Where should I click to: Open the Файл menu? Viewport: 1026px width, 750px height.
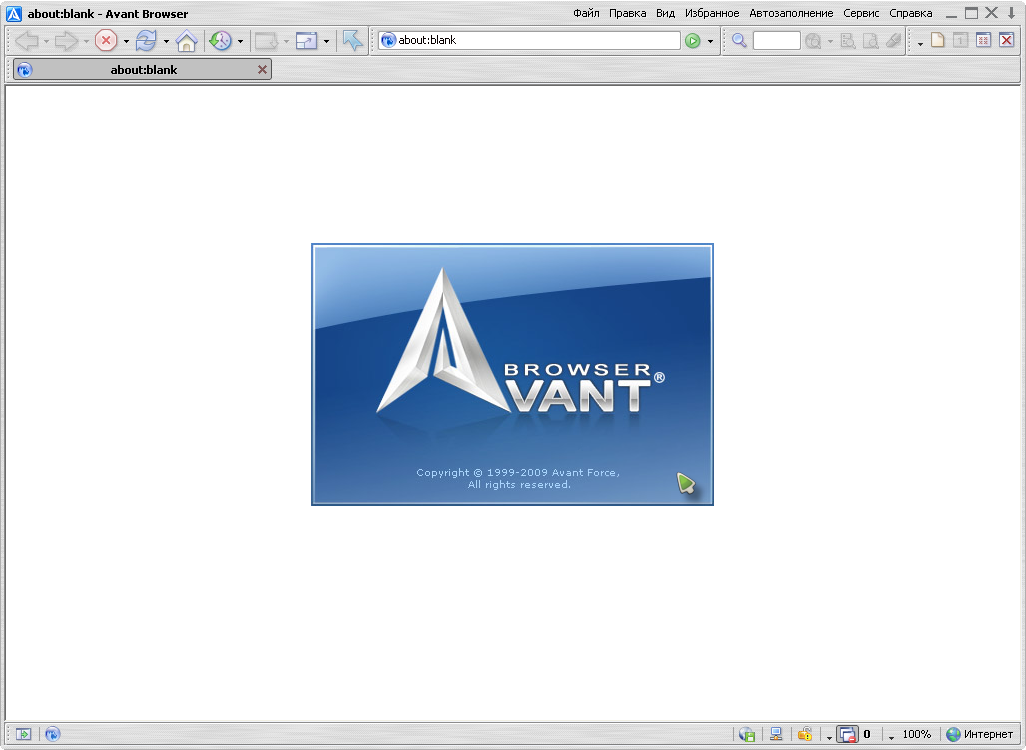(586, 13)
